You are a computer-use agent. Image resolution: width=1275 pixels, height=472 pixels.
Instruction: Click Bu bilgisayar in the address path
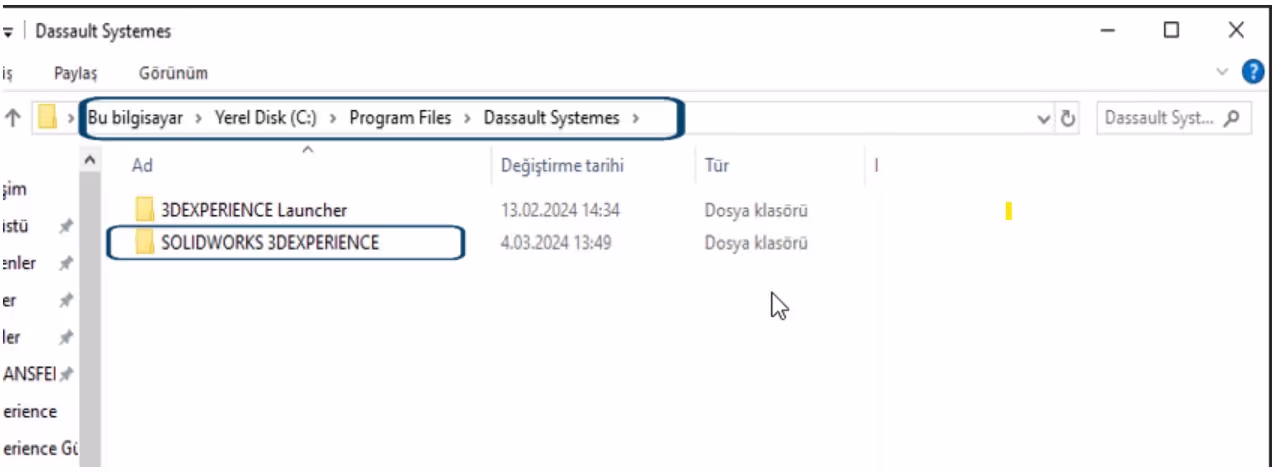[136, 118]
